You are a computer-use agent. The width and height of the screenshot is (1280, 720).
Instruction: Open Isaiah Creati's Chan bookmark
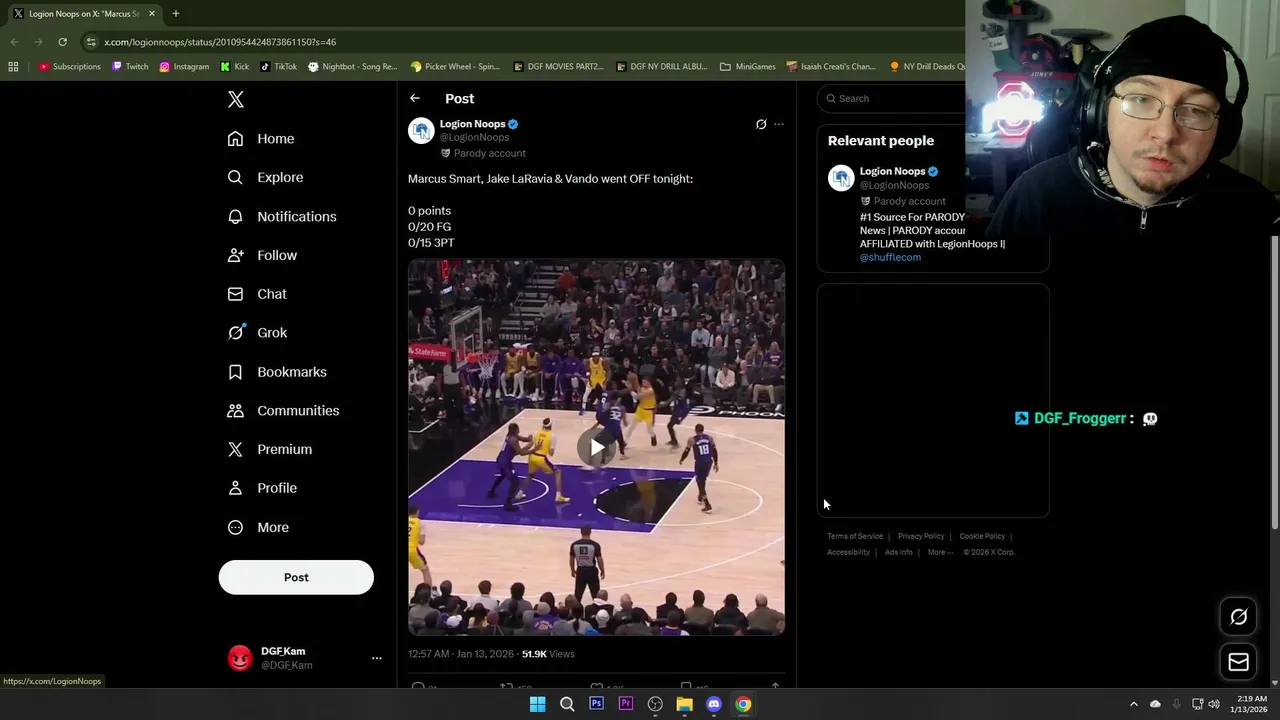(x=831, y=67)
